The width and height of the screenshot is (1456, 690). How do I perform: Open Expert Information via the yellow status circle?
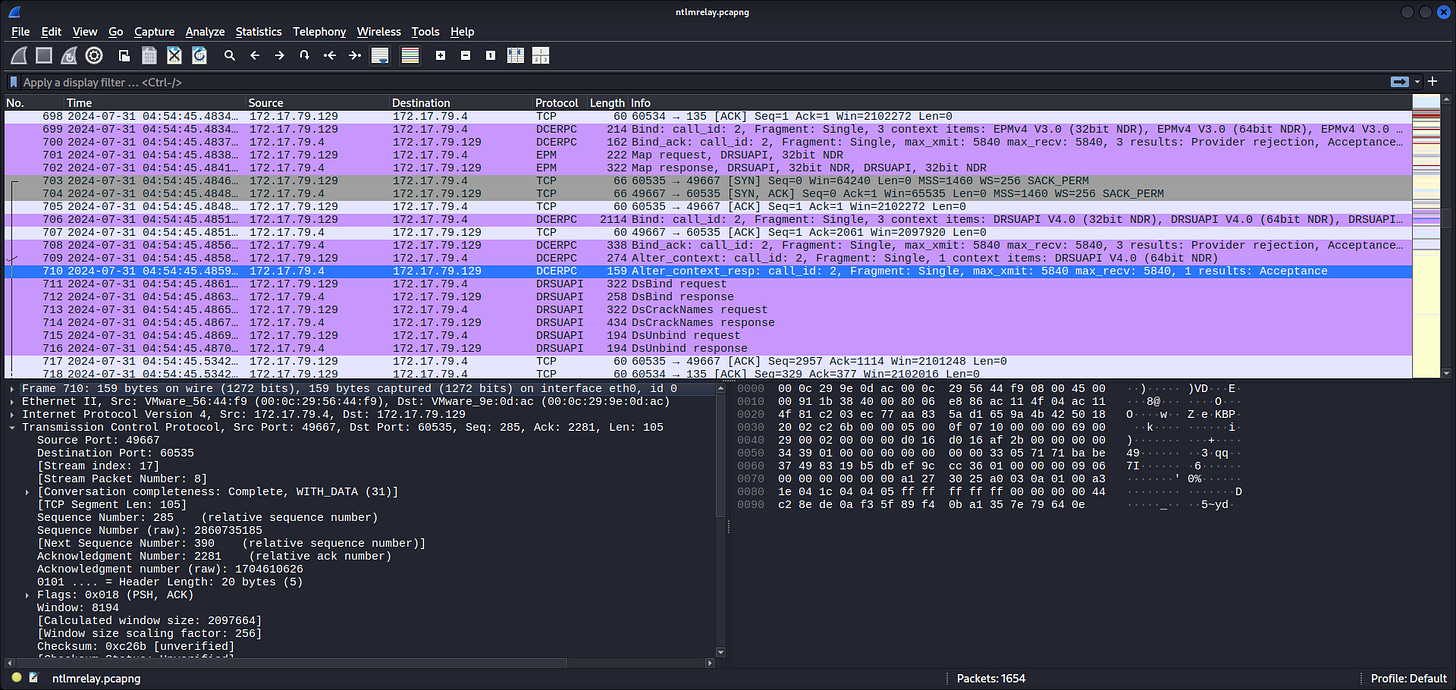pyautogui.click(x=17, y=678)
